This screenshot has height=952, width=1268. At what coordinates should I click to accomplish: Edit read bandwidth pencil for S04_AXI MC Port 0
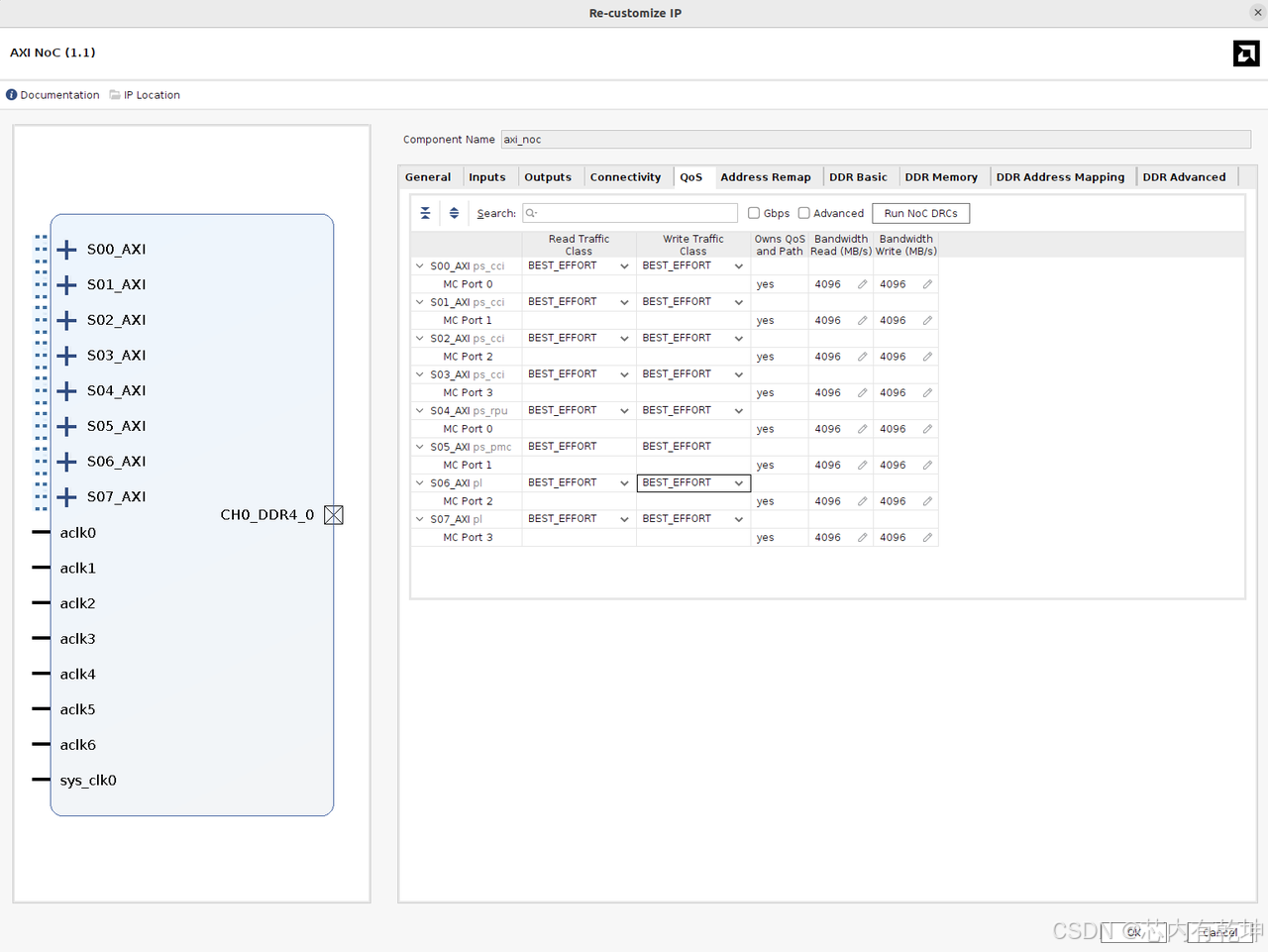(x=862, y=429)
